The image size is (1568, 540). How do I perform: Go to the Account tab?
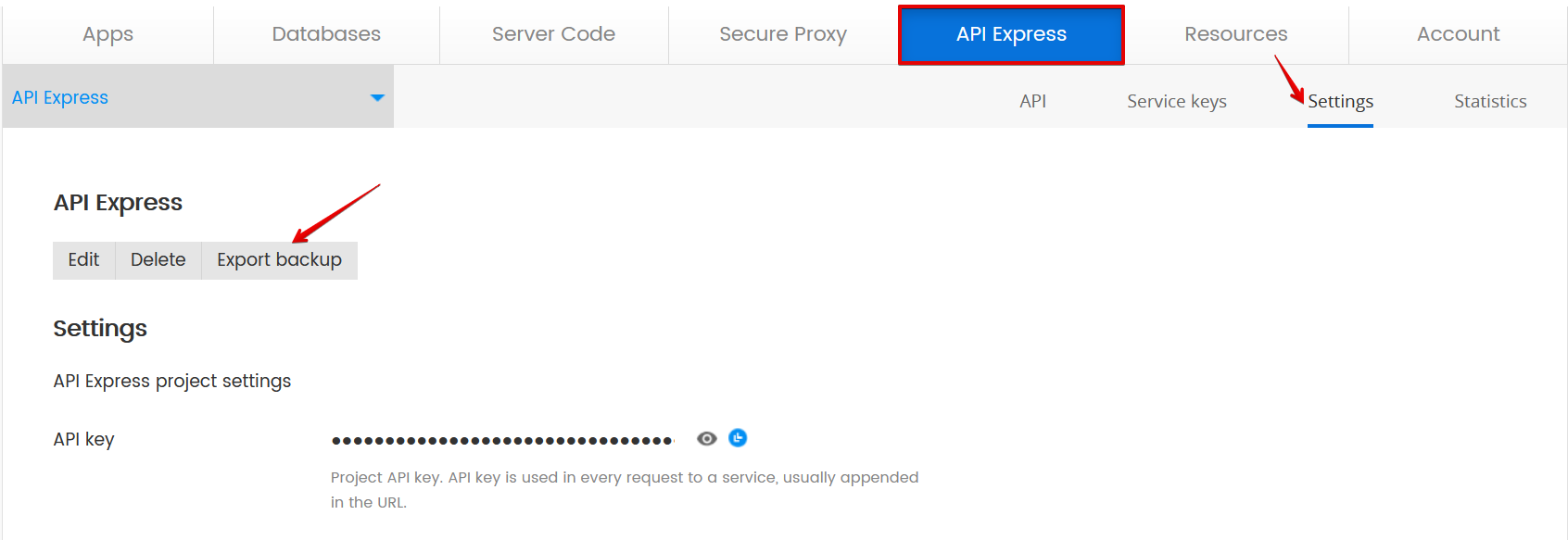(x=1458, y=34)
